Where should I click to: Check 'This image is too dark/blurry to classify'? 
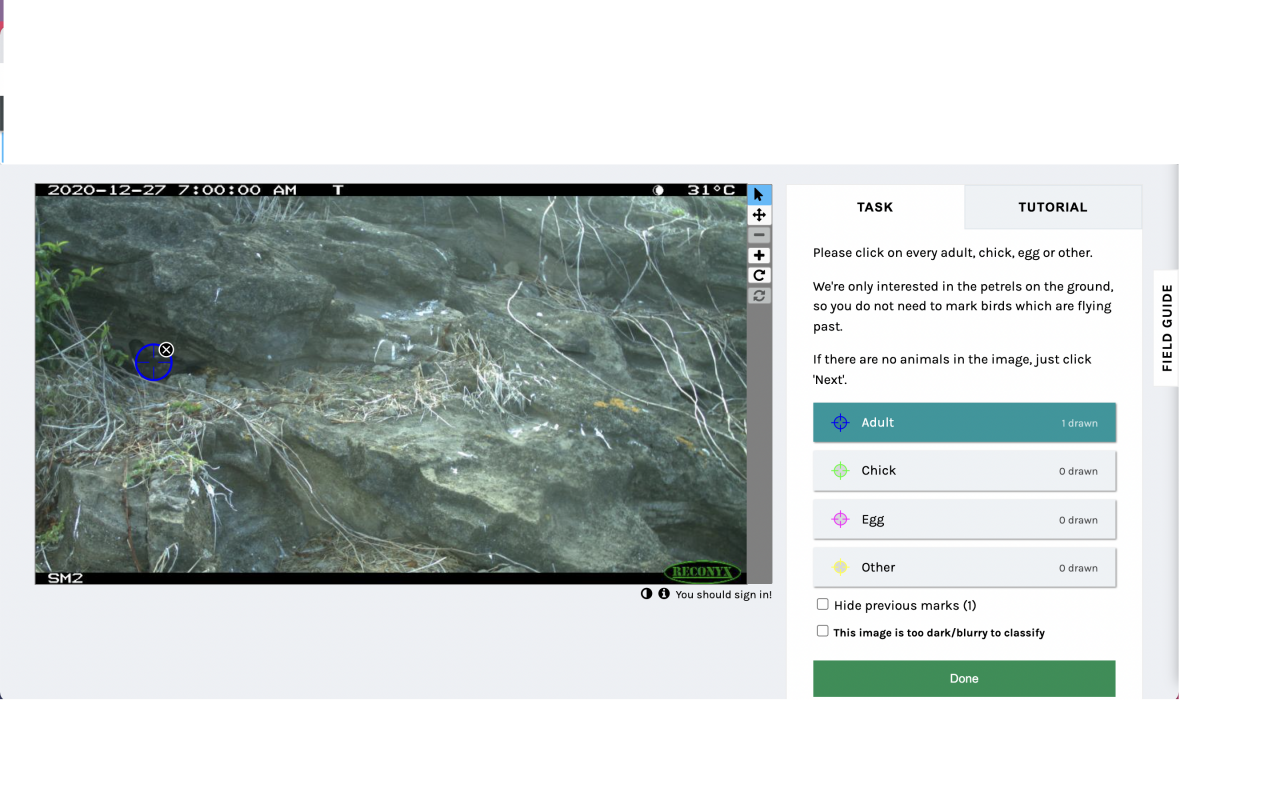[822, 631]
